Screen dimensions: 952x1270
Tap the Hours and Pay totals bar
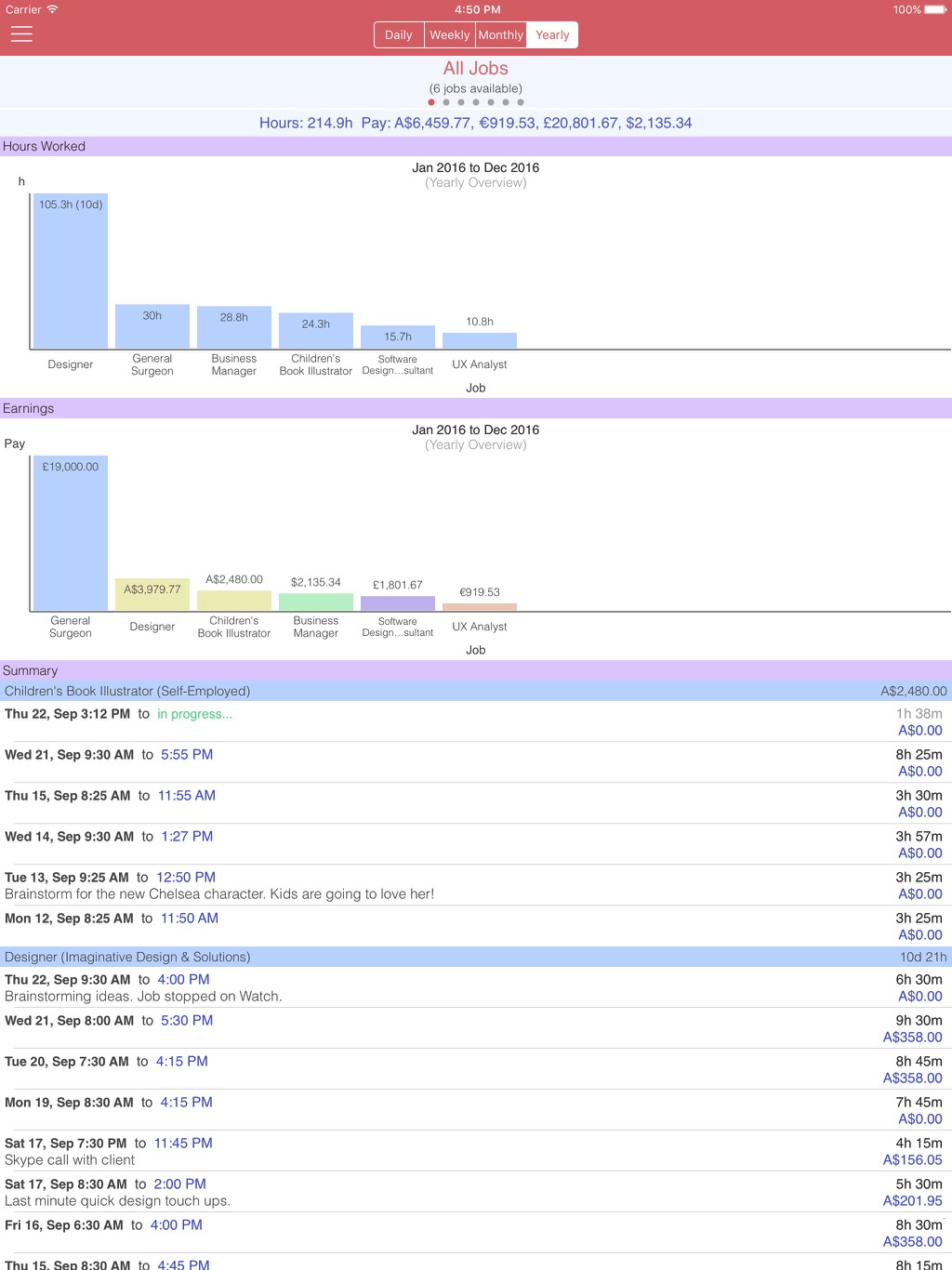click(x=476, y=123)
